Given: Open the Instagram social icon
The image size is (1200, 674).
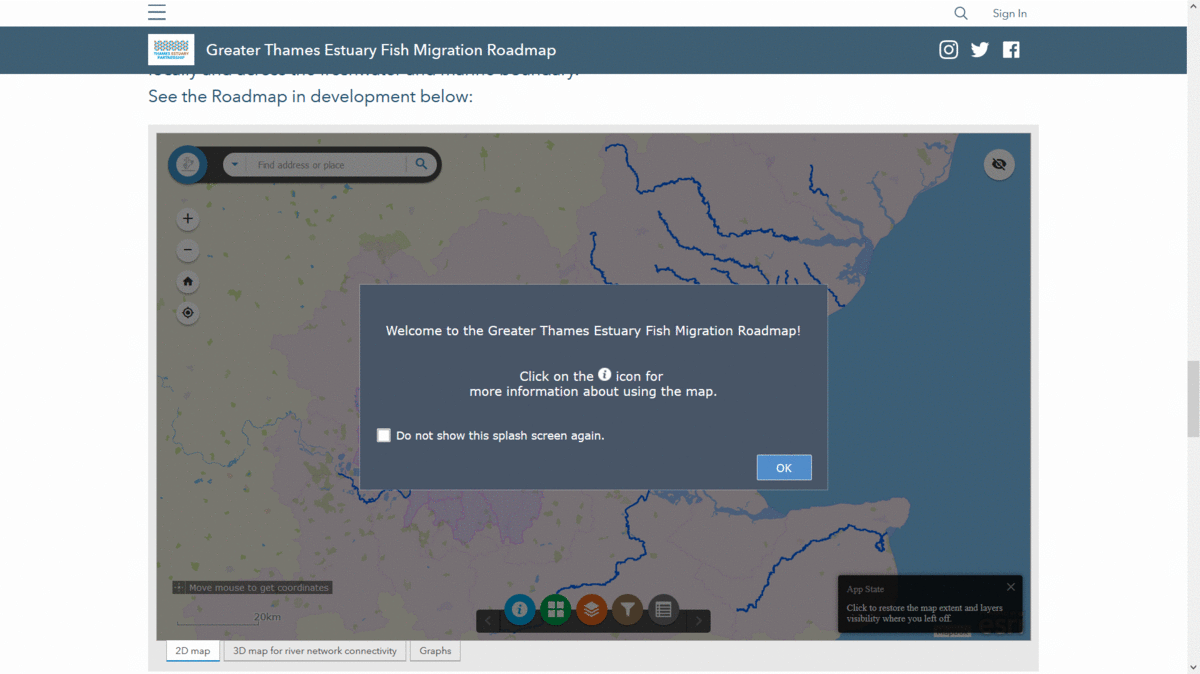Looking at the screenshot, I should [x=948, y=50].
